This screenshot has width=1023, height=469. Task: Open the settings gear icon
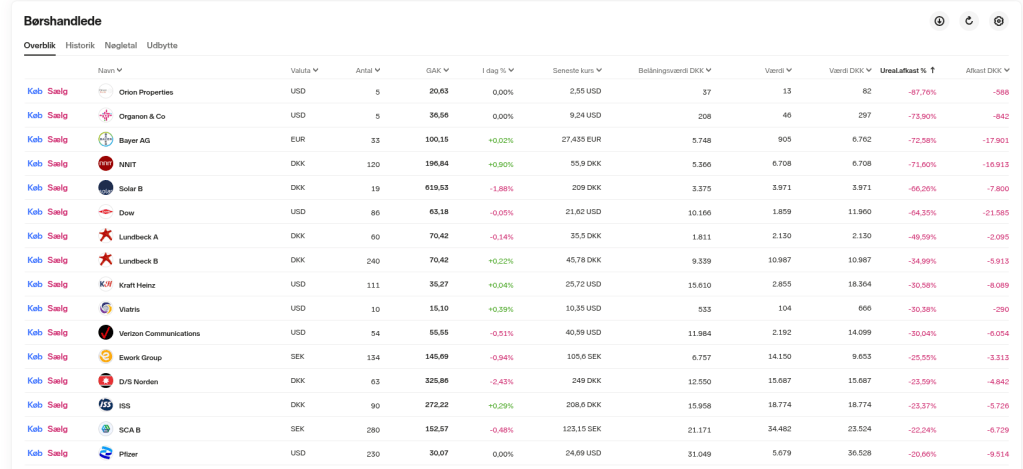(997, 21)
